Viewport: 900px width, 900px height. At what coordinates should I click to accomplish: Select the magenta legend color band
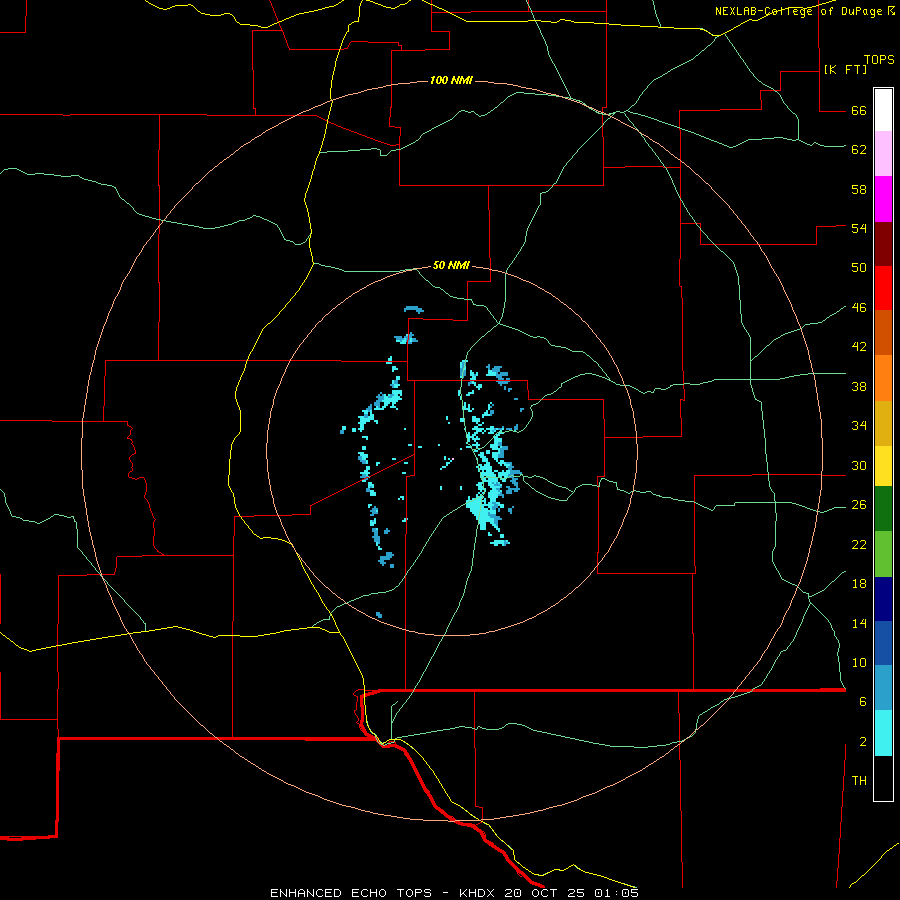tap(883, 199)
